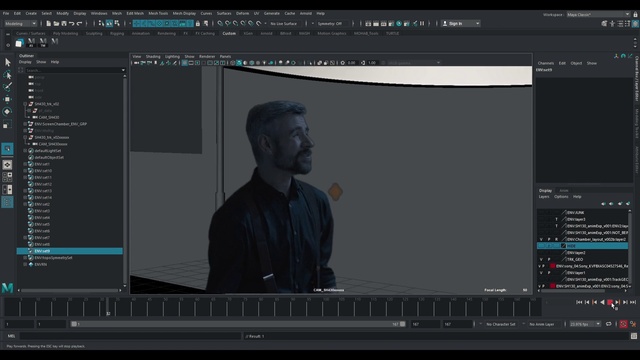Image resolution: width=640 pixels, height=360 pixels.
Task: Click the MEL command line input
Action: (x=131, y=336)
